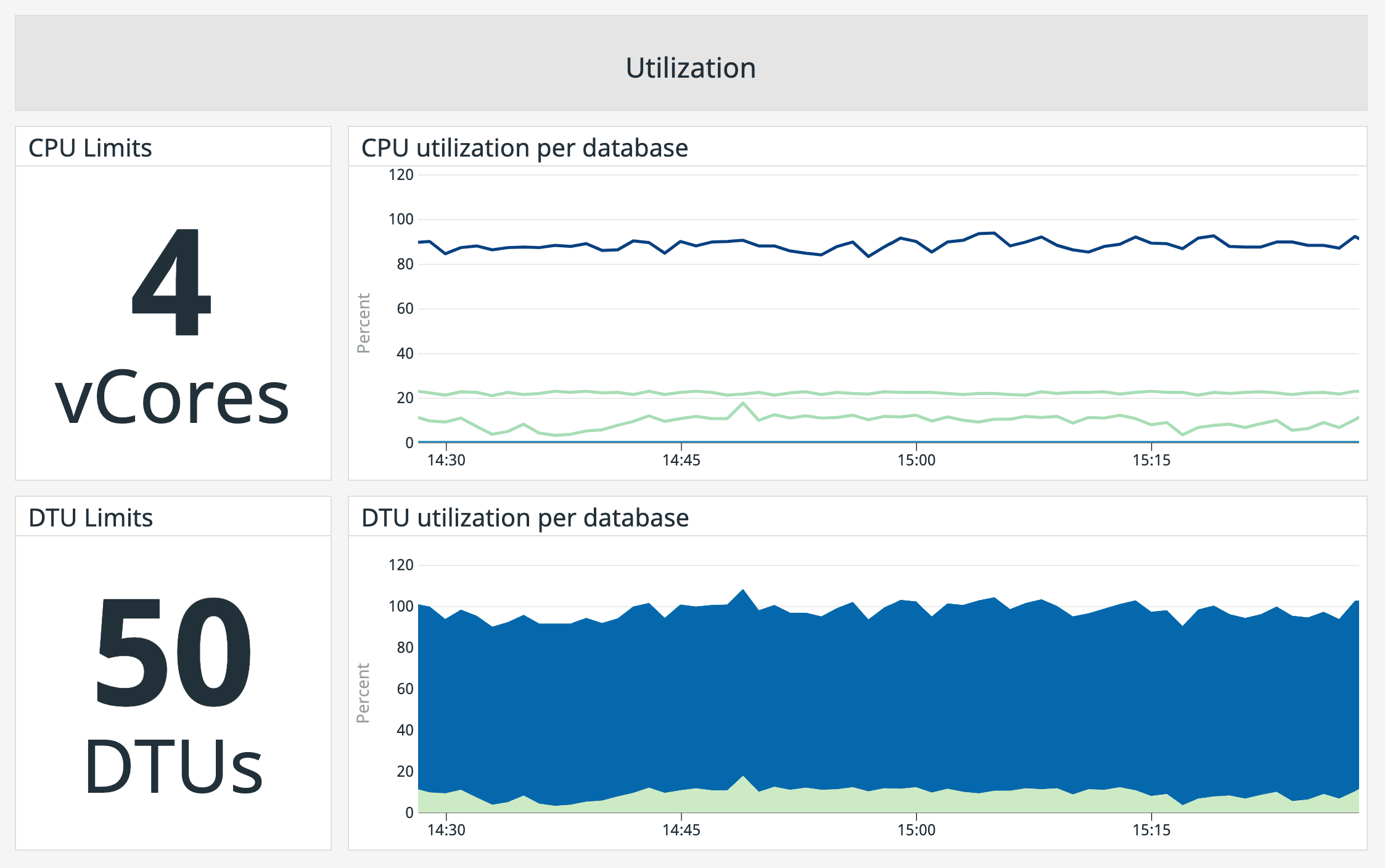Select the DTU Limits tile
The height and width of the screenshot is (868, 1385).
pyautogui.click(x=91, y=517)
